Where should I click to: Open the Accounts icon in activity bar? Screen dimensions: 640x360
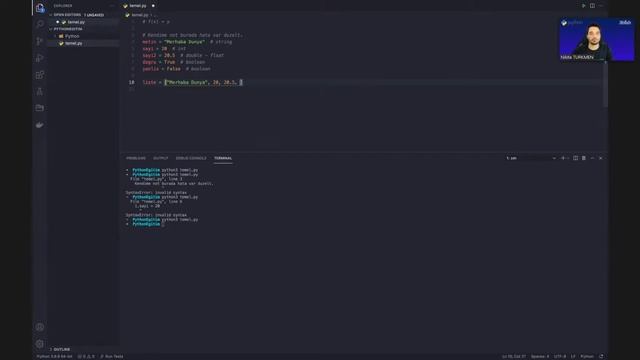[x=40, y=327]
